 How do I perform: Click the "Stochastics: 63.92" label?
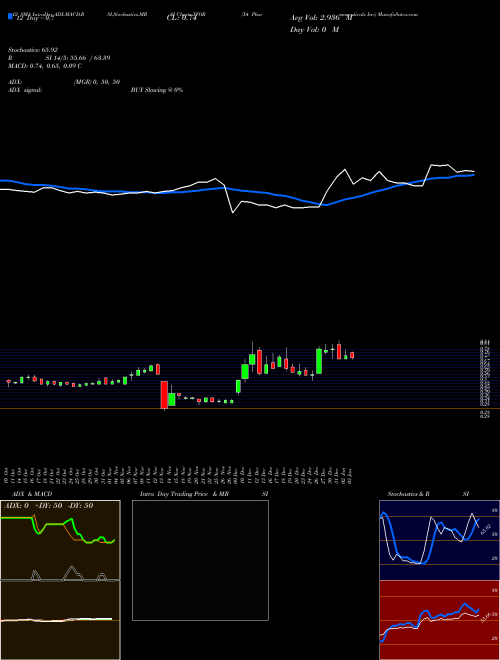[32, 50]
